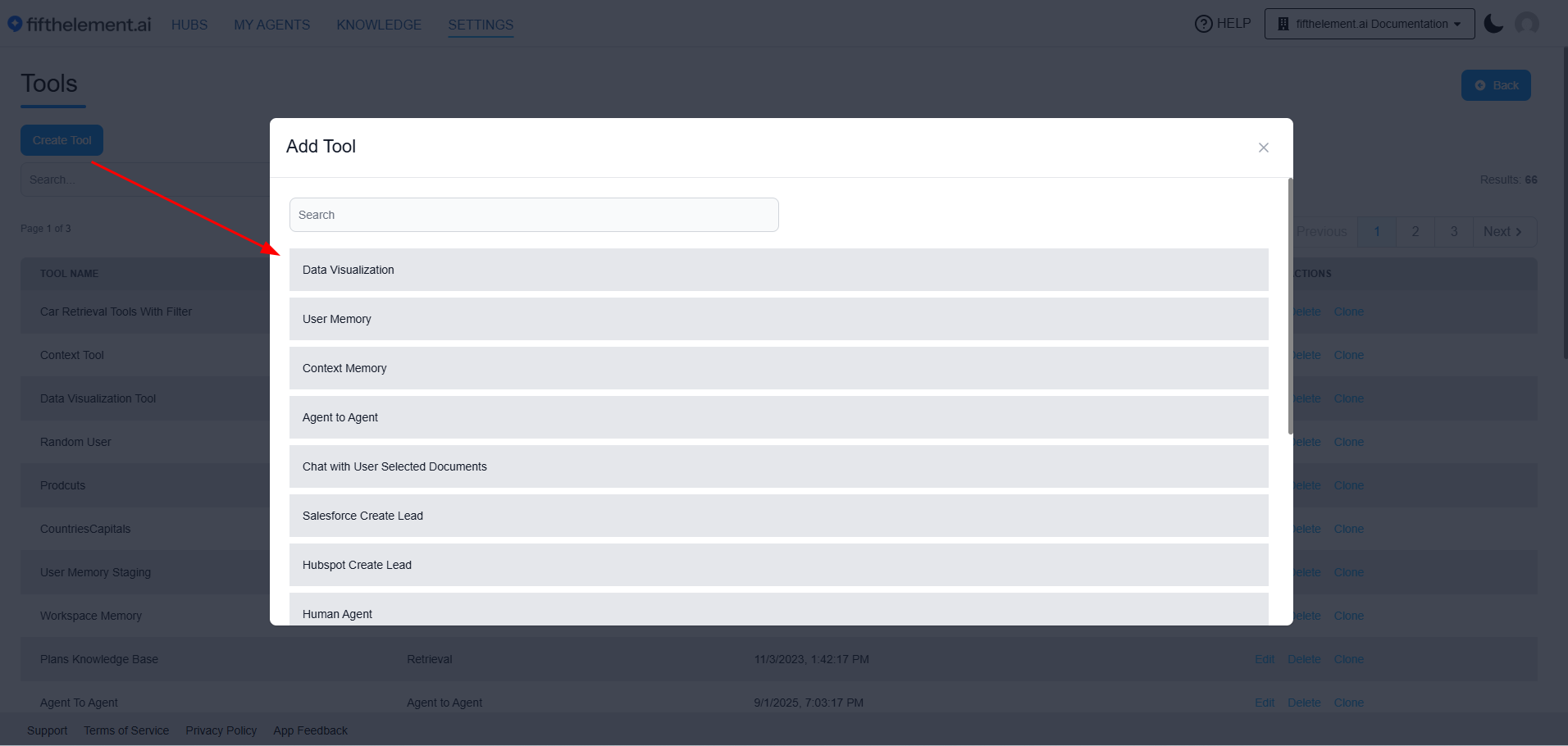Click the Create Tool button
The image size is (1568, 746).
(x=62, y=140)
